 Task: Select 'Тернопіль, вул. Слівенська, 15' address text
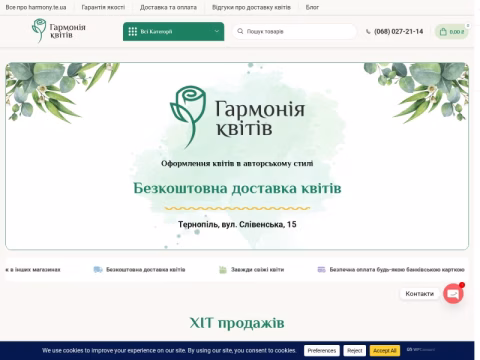click(x=237, y=224)
